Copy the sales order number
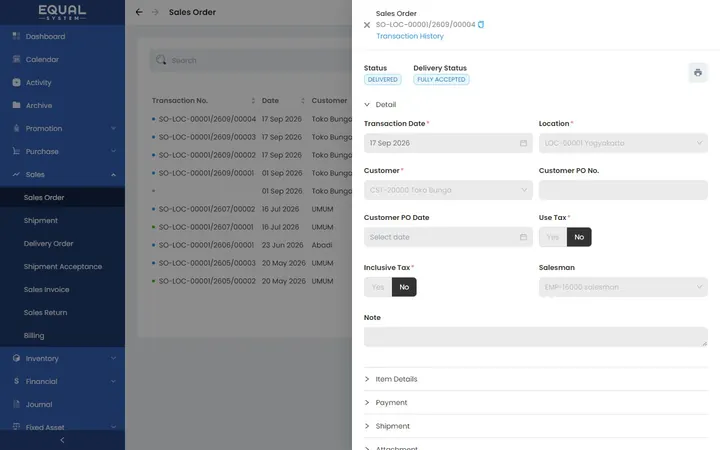Screen dimensions: 720x450 481,24
